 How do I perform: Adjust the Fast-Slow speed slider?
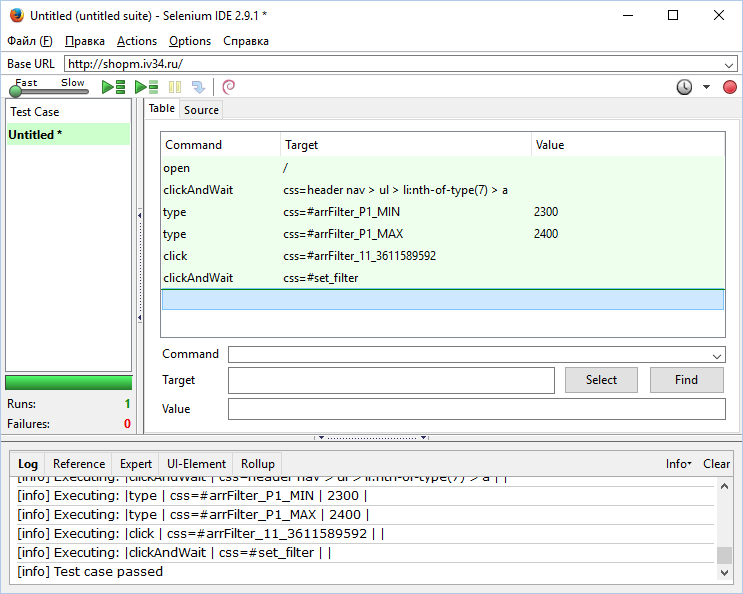[x=15, y=90]
